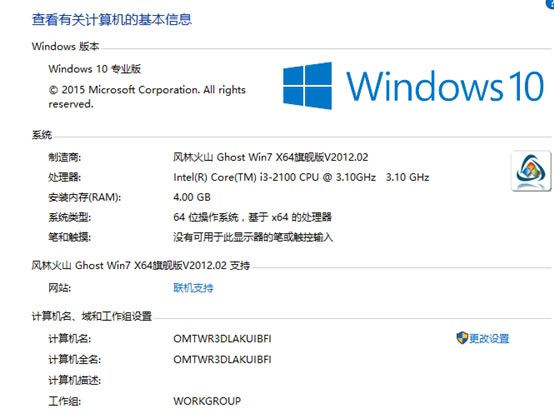Click the Windows 10 专业版 edition text
Screen dimensions: 554x413
click(x=95, y=69)
